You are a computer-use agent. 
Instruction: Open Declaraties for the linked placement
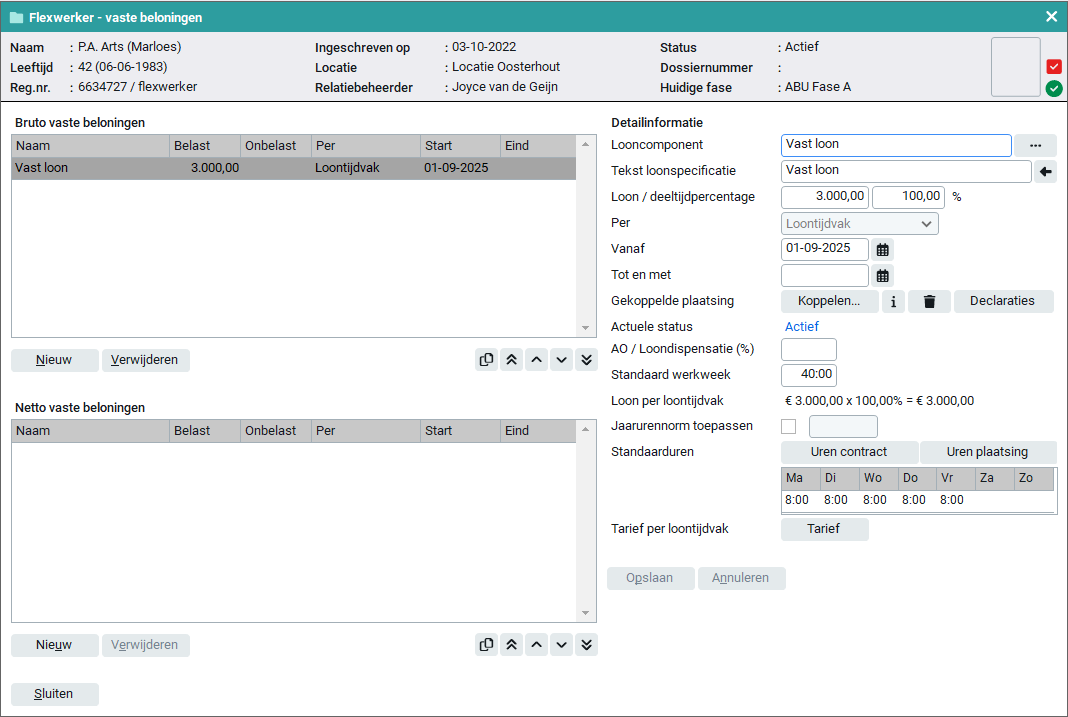tap(1003, 301)
